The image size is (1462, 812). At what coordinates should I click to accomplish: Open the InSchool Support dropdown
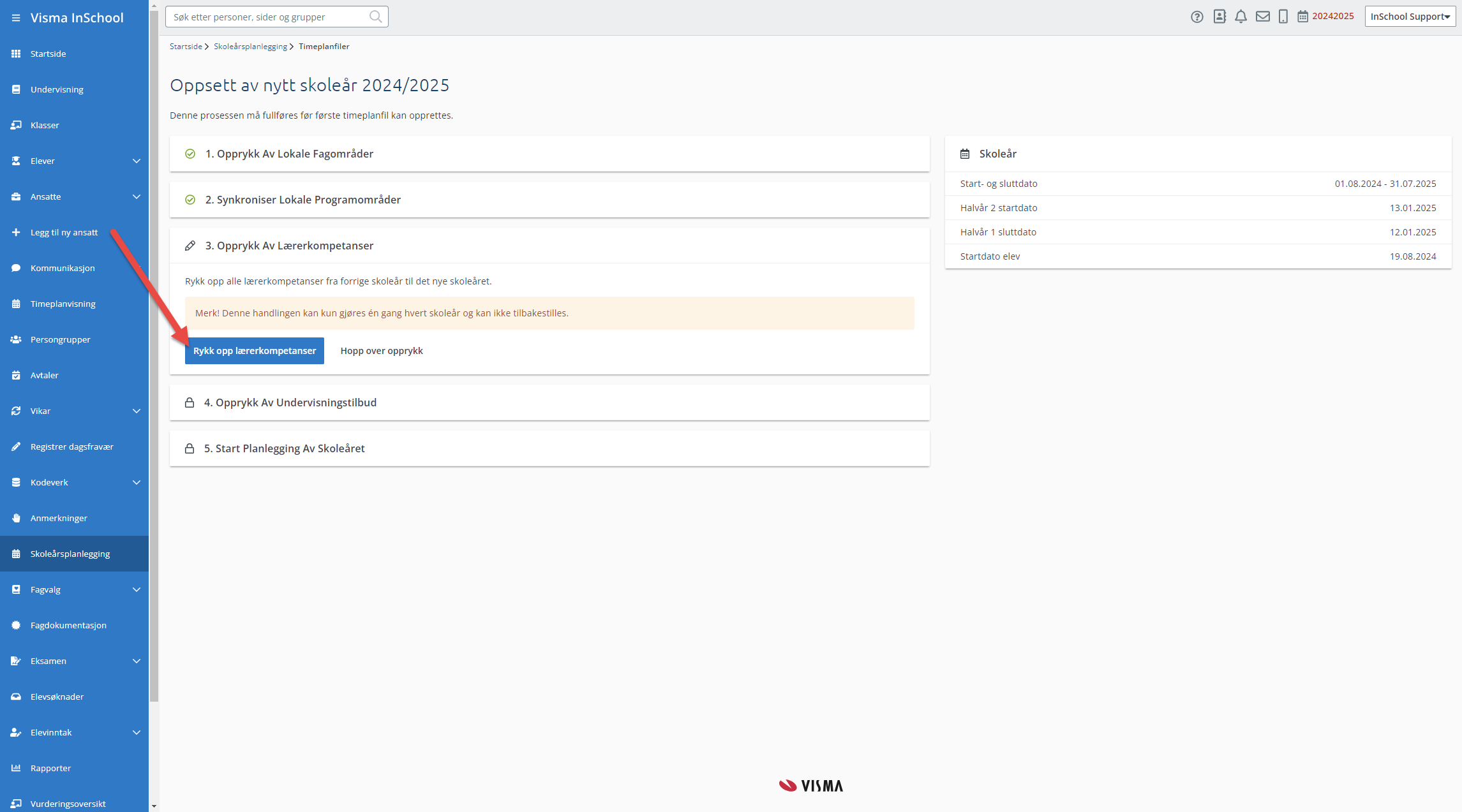point(1410,17)
